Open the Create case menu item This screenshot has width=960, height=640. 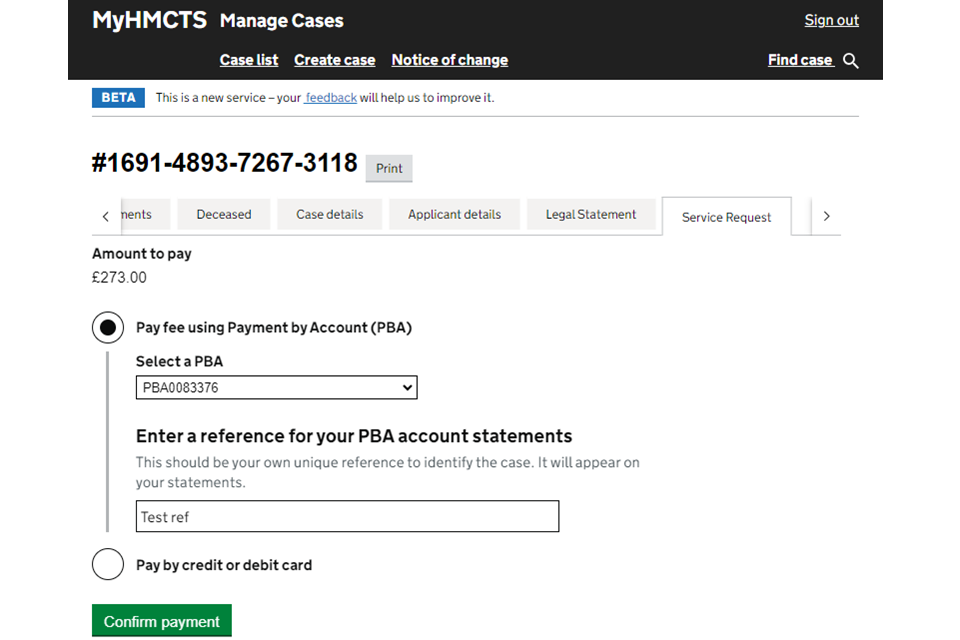(334, 60)
